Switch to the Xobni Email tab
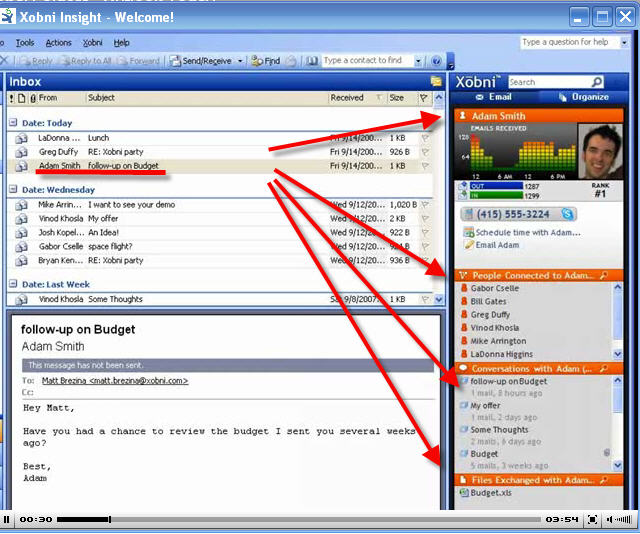The width and height of the screenshot is (640, 534). click(493, 97)
